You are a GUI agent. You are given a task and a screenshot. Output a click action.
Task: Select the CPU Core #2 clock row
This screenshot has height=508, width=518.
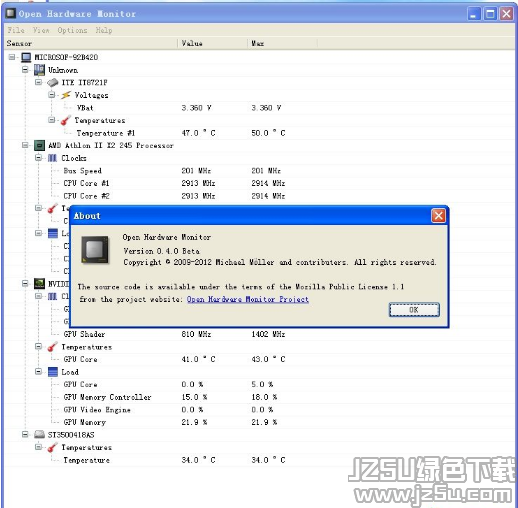(x=260, y=196)
